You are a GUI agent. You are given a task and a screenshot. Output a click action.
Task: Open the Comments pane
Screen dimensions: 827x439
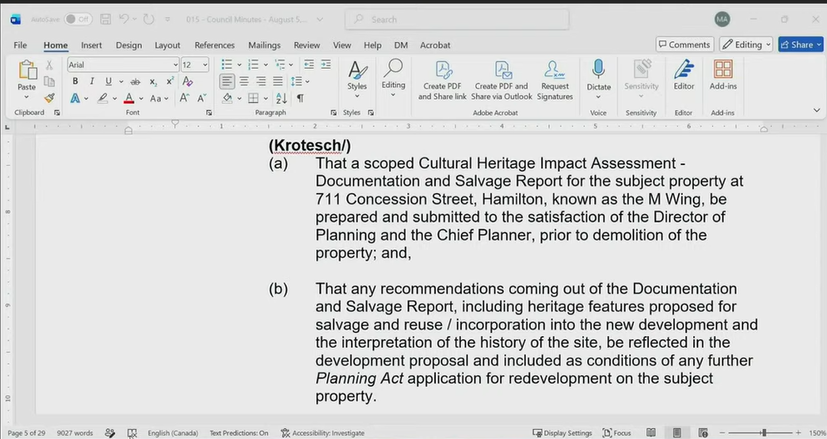click(x=685, y=44)
